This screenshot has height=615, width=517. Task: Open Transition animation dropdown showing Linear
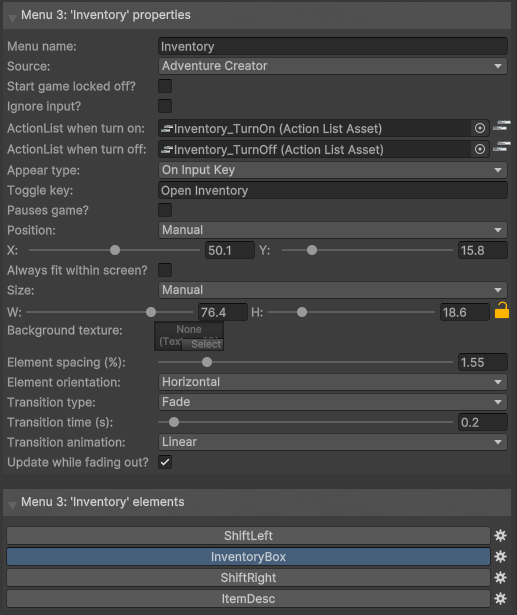[333, 442]
